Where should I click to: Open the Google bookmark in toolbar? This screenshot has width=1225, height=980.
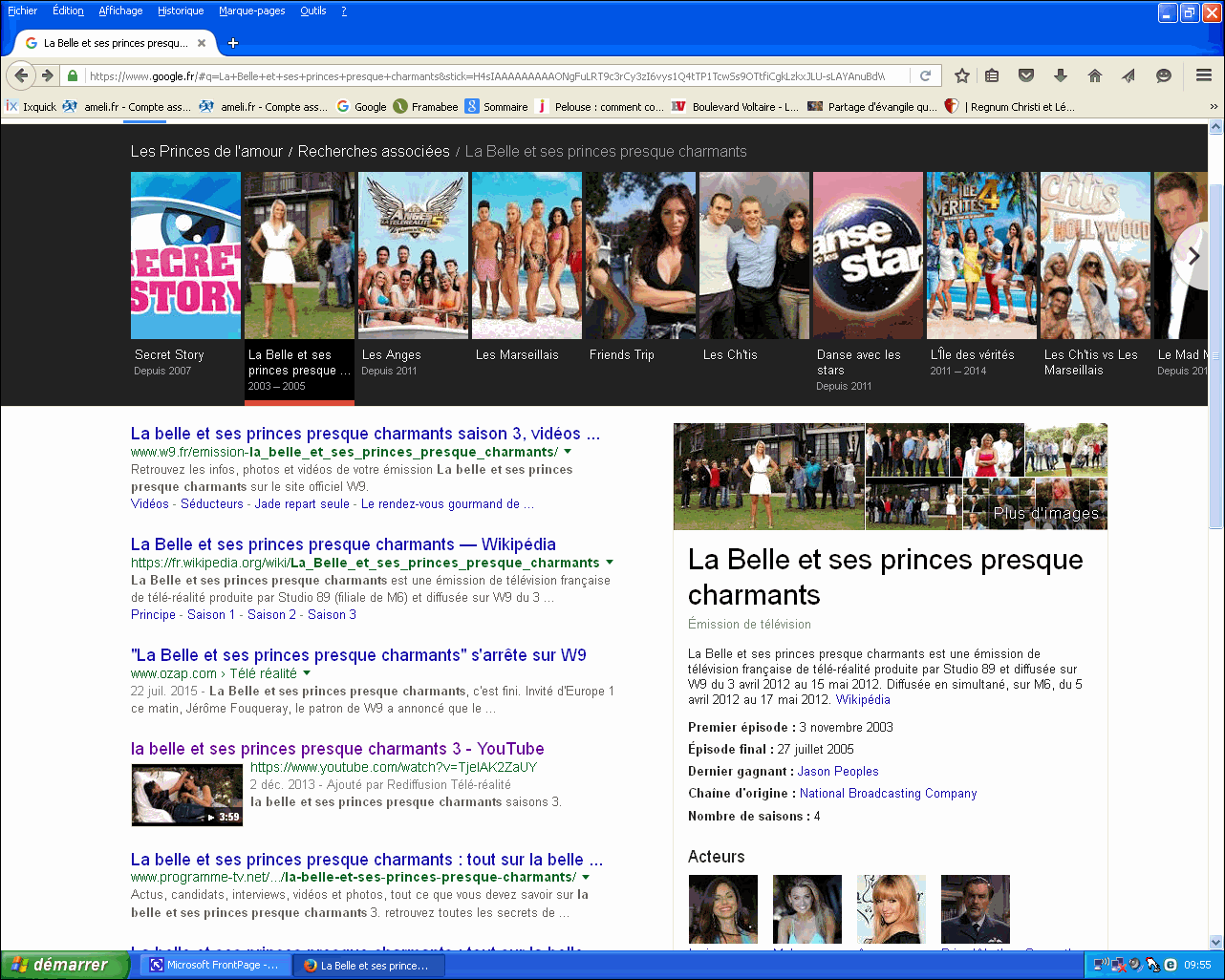click(x=362, y=107)
